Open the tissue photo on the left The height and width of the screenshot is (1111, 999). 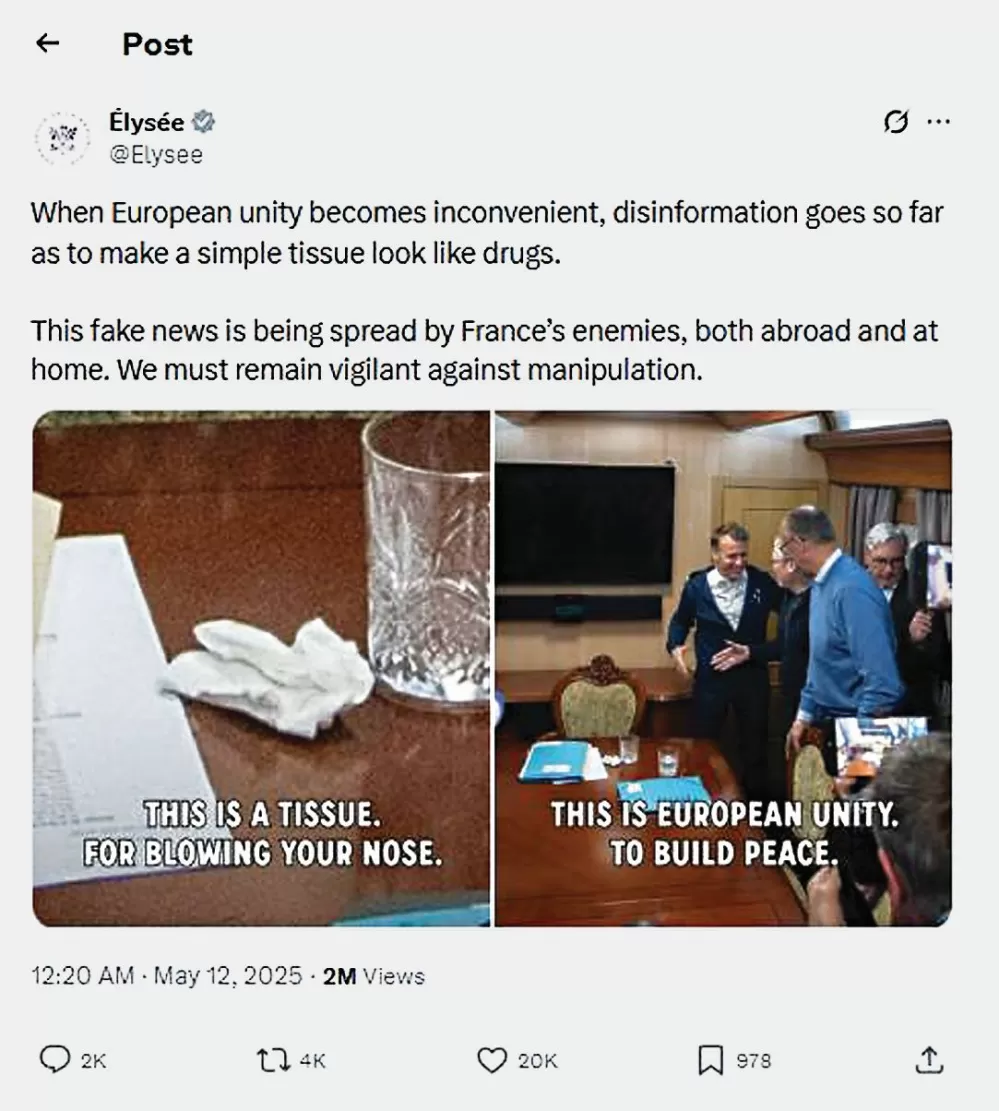(261, 668)
